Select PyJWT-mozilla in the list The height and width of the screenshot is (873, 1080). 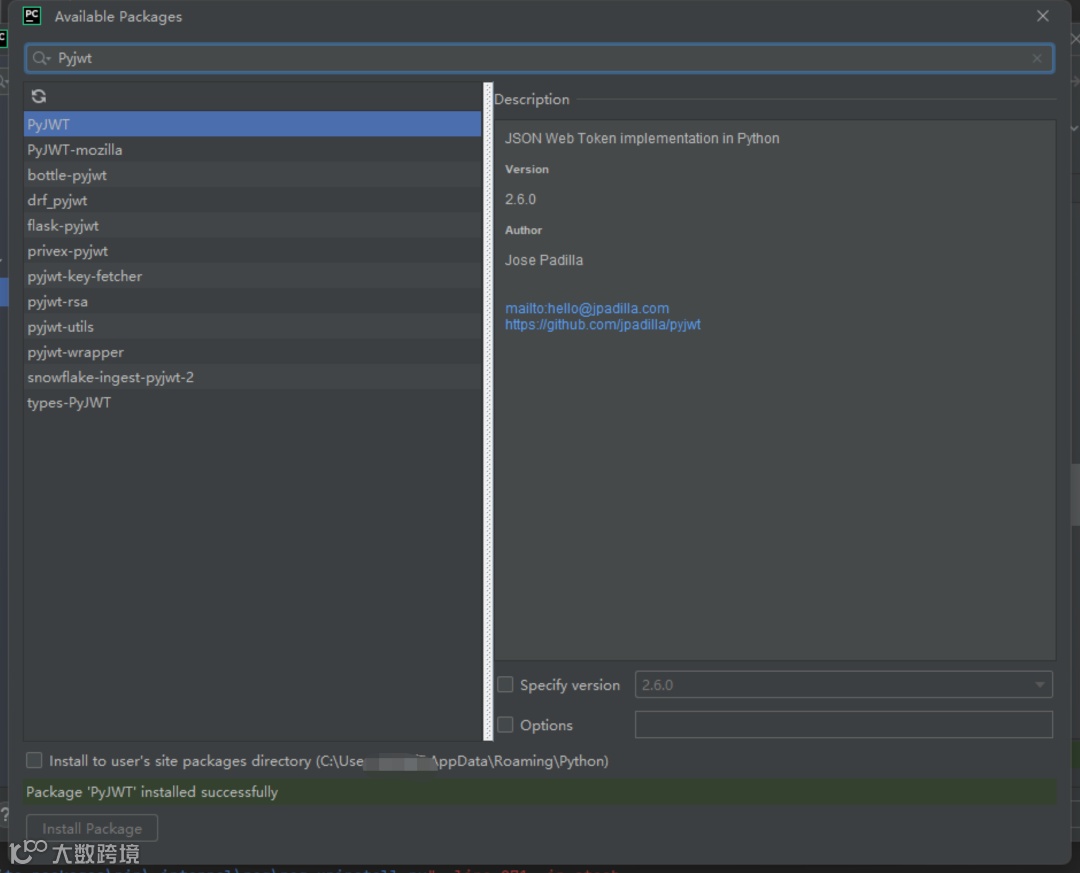tap(253, 150)
